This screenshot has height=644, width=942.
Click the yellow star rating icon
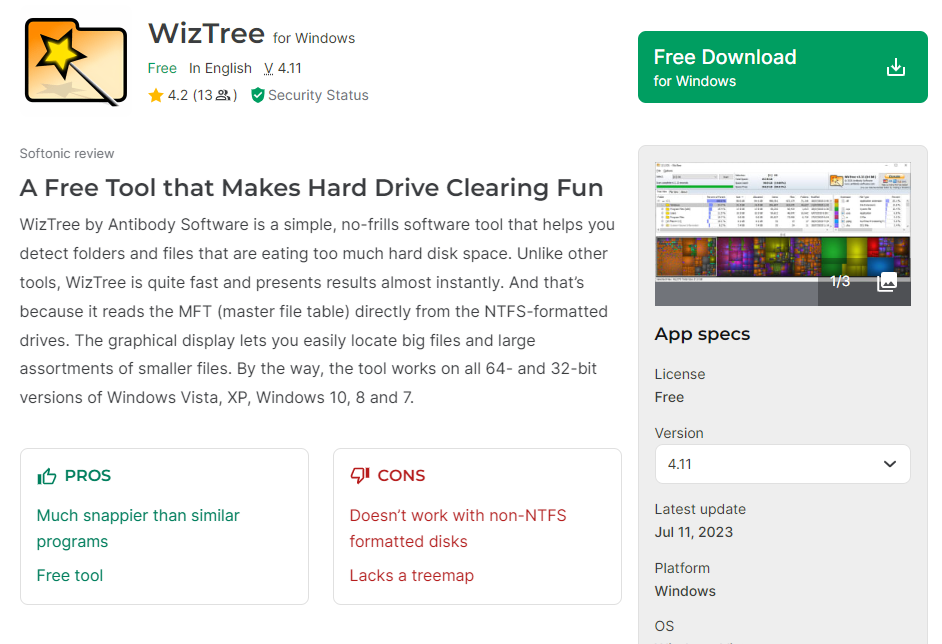[x=156, y=96]
